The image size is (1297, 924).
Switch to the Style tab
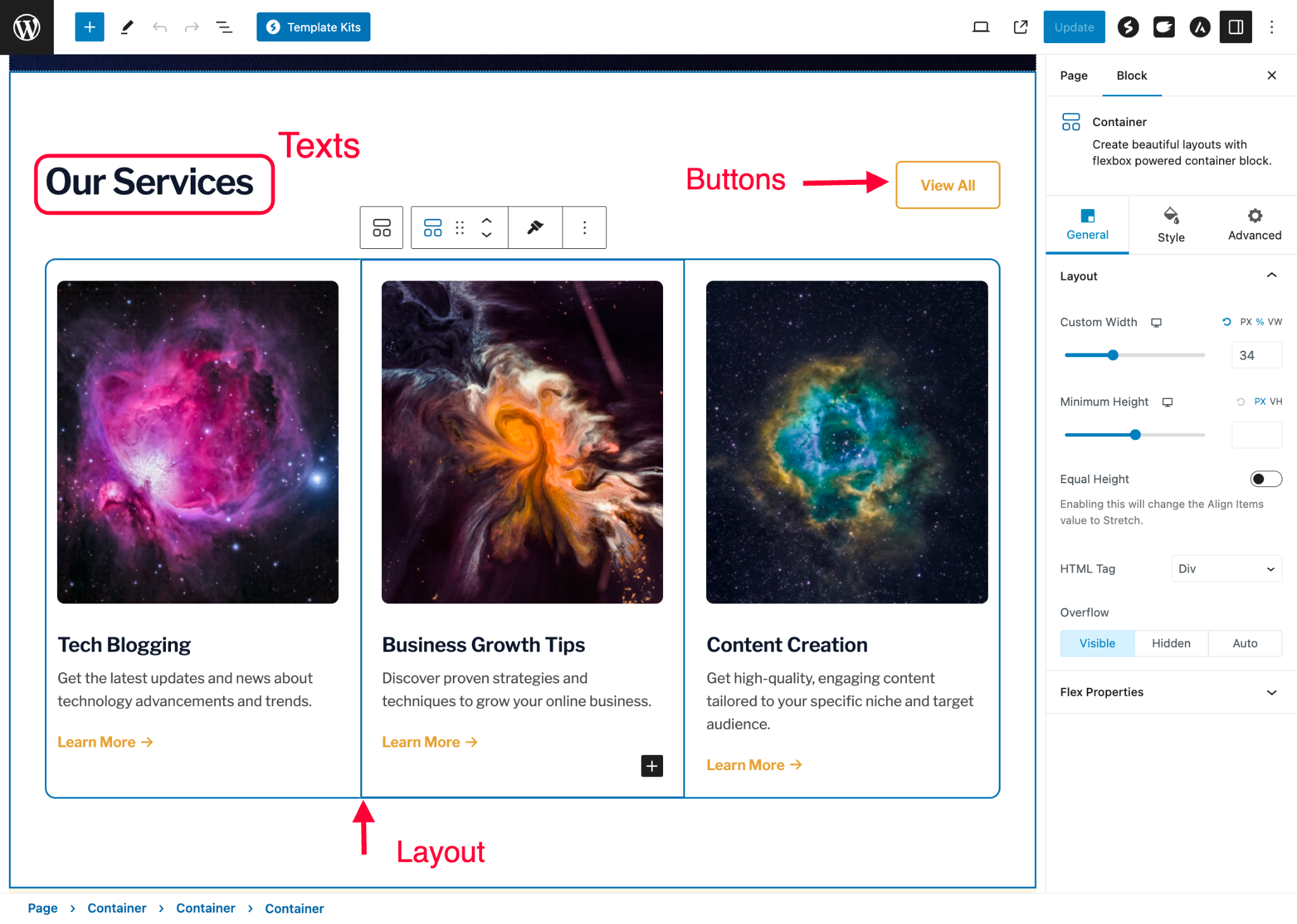pyautogui.click(x=1170, y=225)
